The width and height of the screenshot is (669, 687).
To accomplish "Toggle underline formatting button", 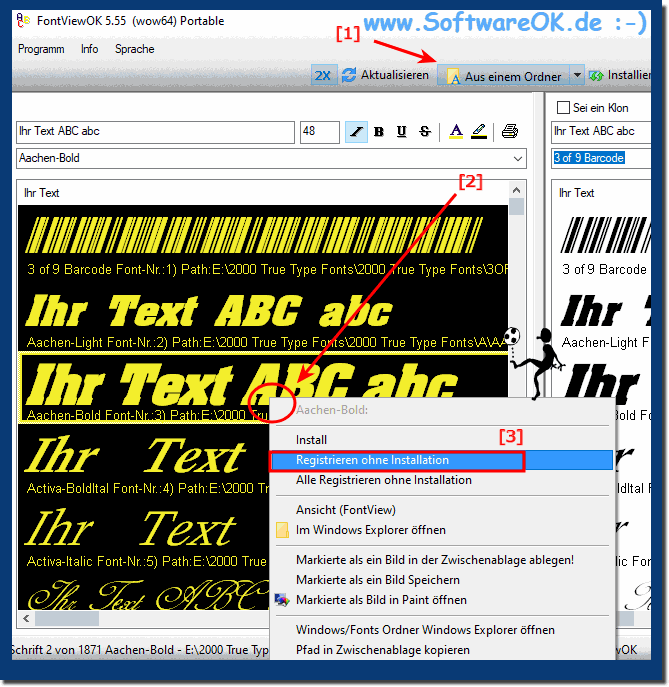I will coord(402,131).
